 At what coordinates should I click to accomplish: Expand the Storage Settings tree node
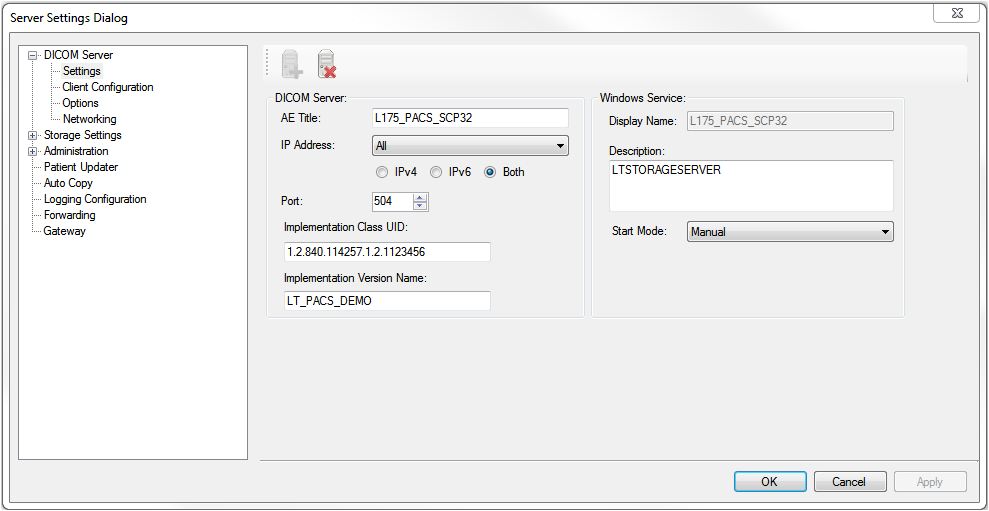pos(33,136)
